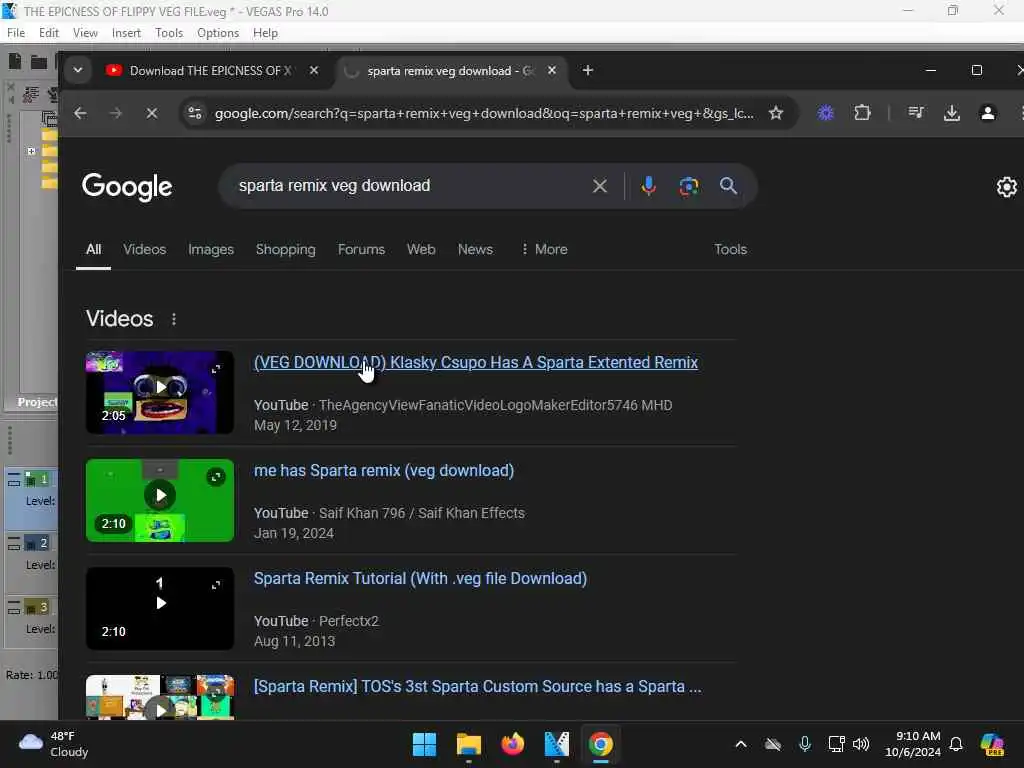Select the News results tab
Screen dimensions: 1024x768
475,249
